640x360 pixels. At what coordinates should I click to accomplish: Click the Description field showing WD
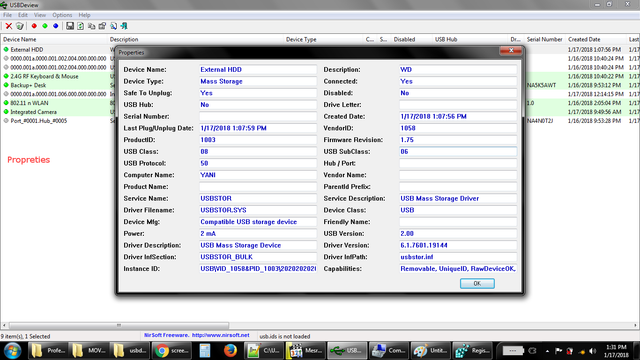(x=458, y=70)
